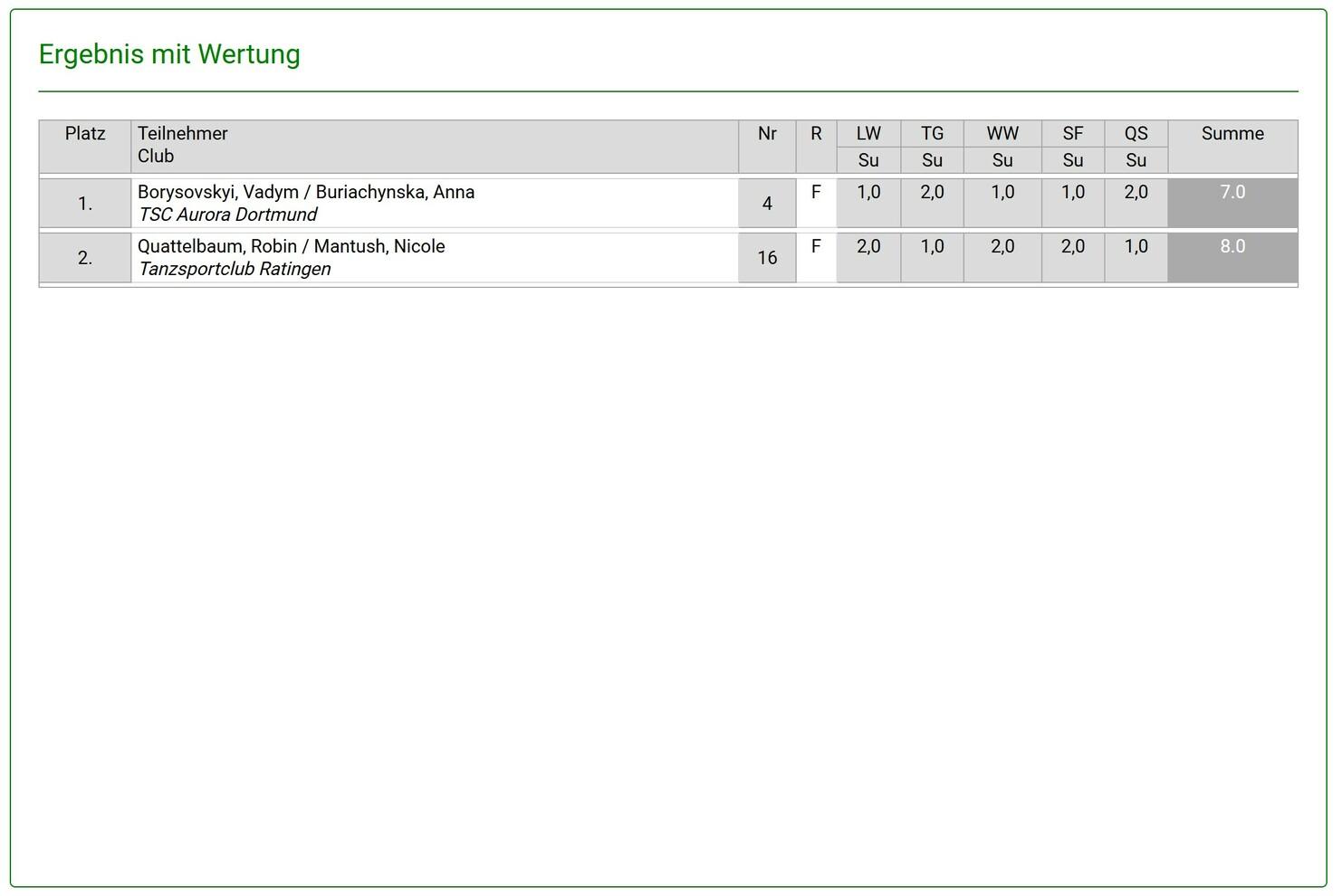This screenshot has height=896, width=1342.
Task: Click the Teilnehmer Club column header
Action: point(182,145)
